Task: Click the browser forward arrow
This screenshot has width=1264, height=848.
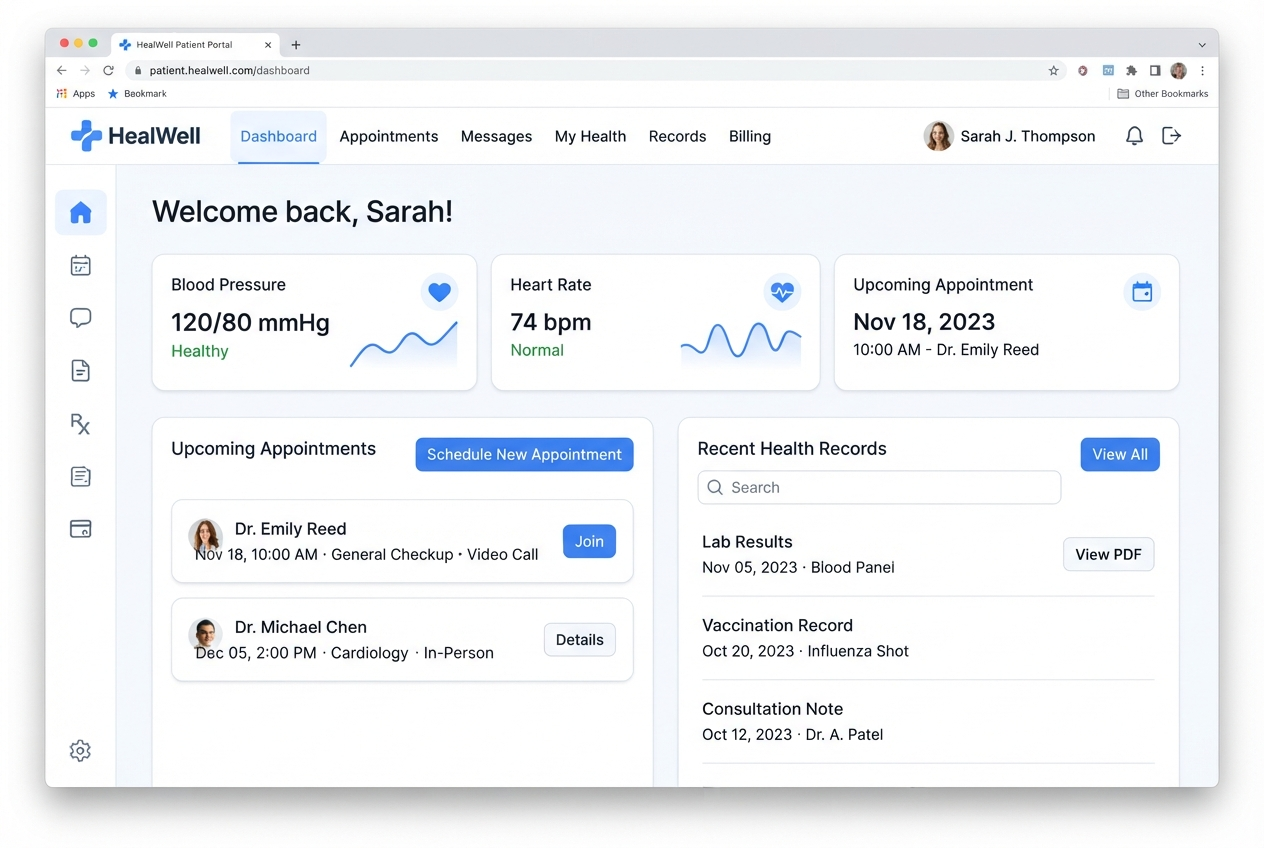Action: [x=85, y=71]
